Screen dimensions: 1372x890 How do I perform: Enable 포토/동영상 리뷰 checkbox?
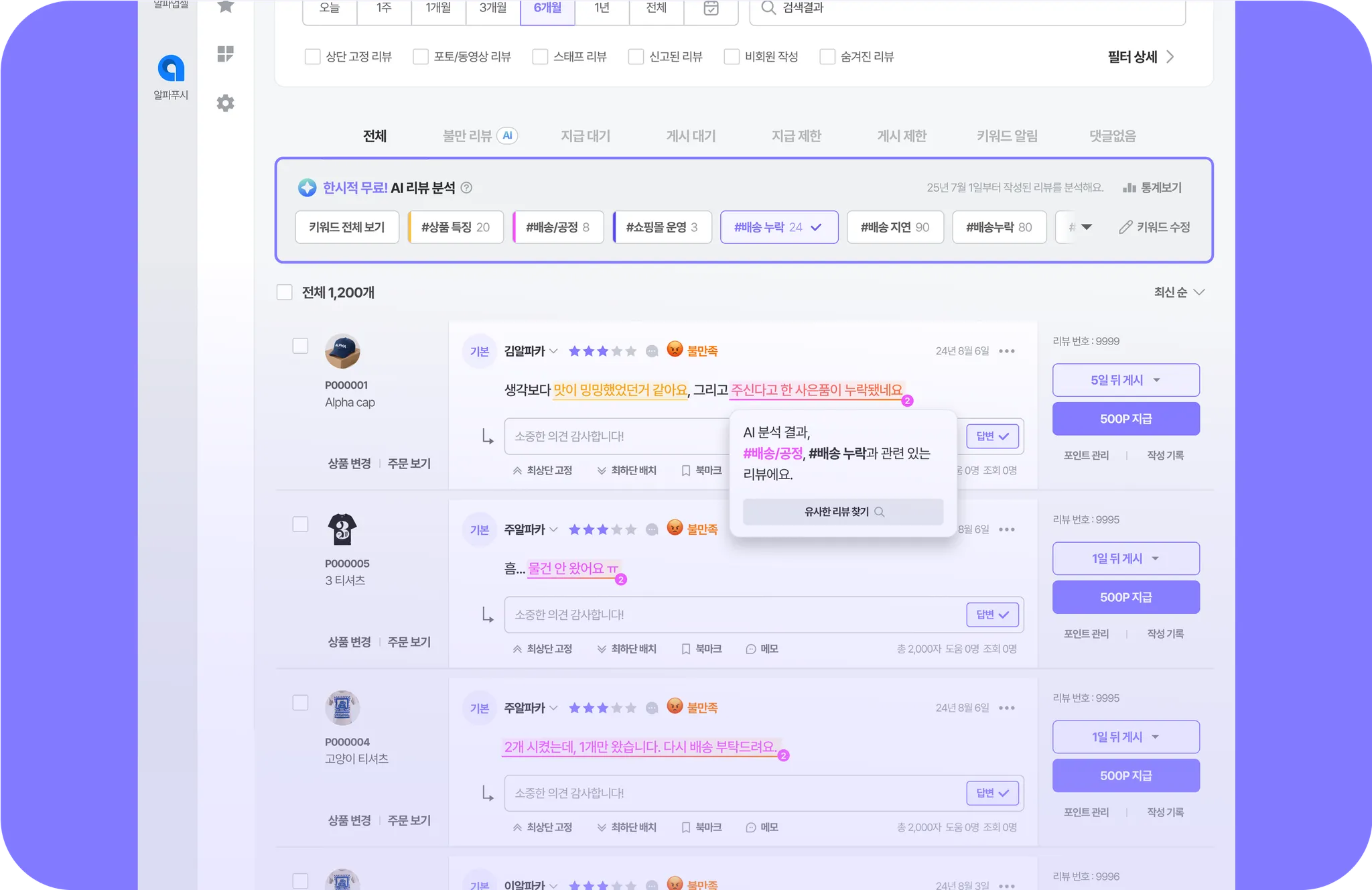421,57
